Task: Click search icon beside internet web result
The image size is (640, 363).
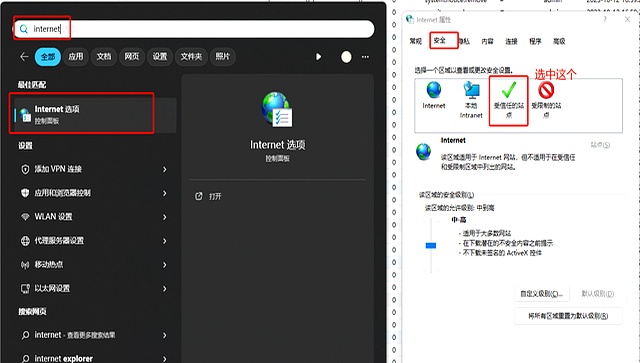Action: [x=25, y=335]
